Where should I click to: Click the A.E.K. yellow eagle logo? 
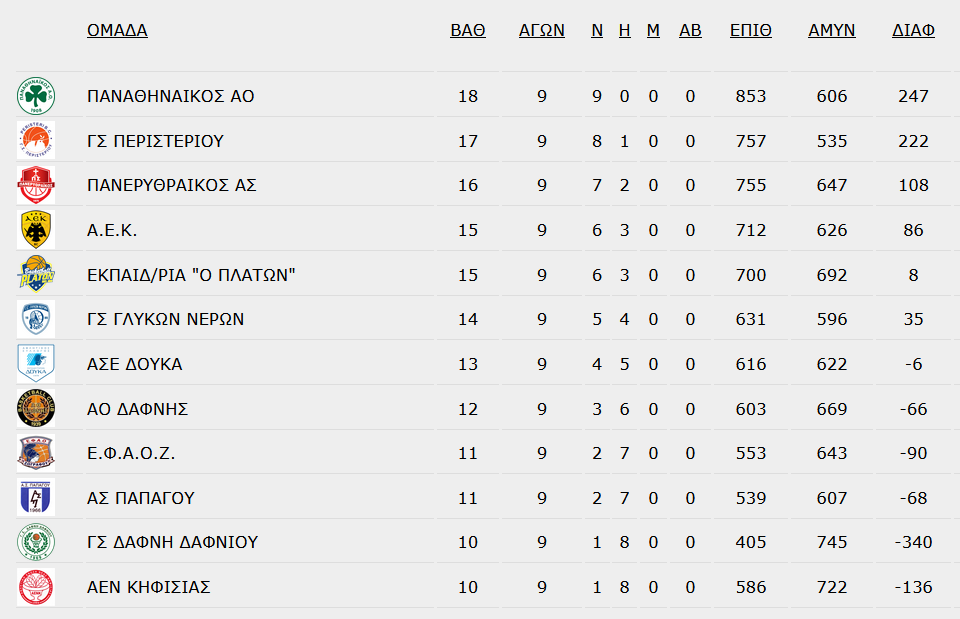(36, 230)
